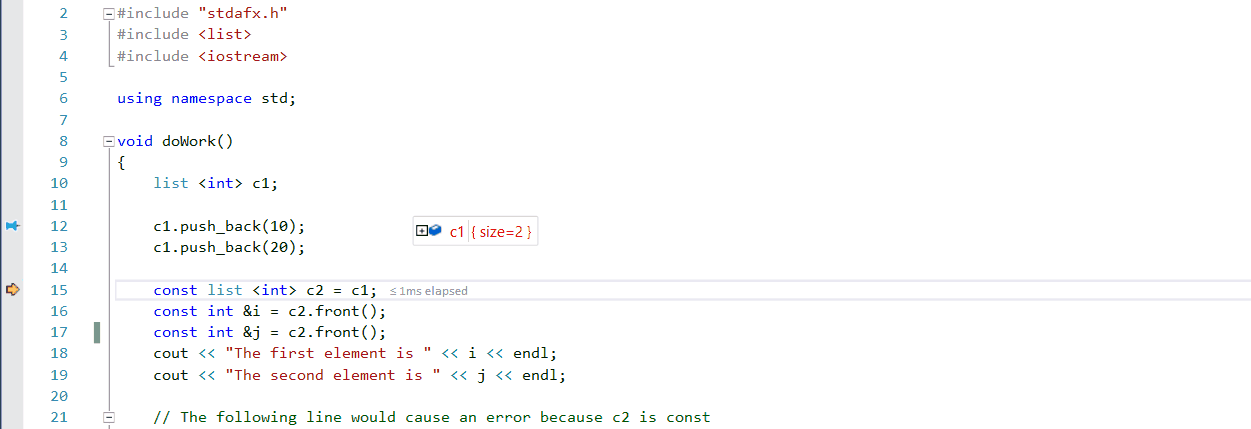Collapse the #include block outline toggle

coord(108,14)
